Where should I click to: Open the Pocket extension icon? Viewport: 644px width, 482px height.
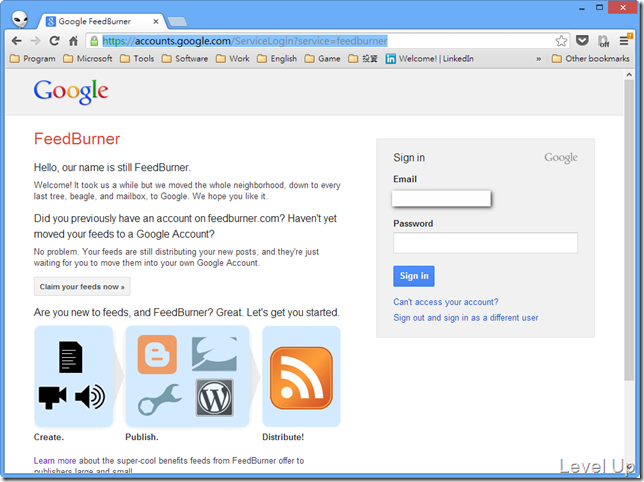pyautogui.click(x=582, y=40)
